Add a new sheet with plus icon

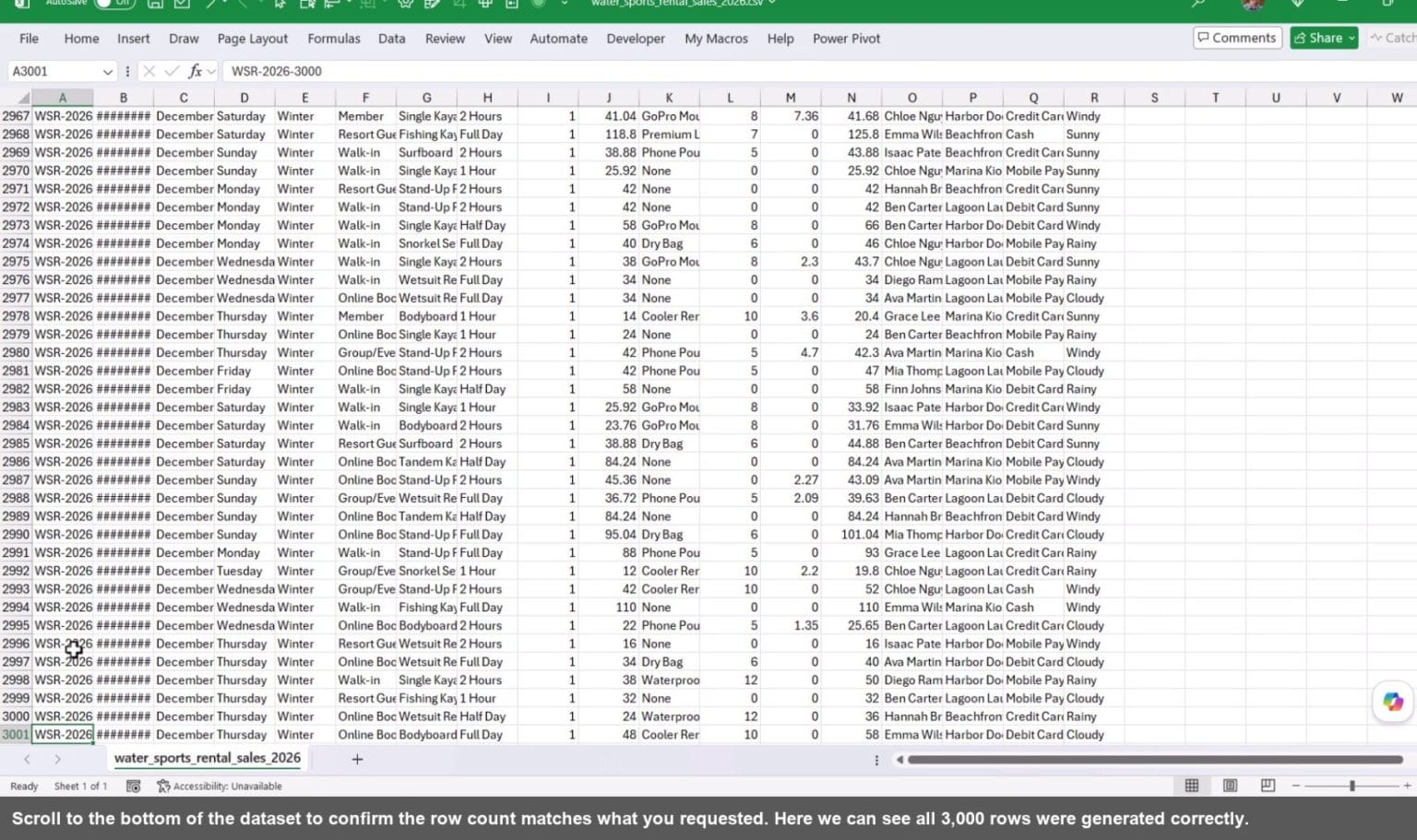357,759
